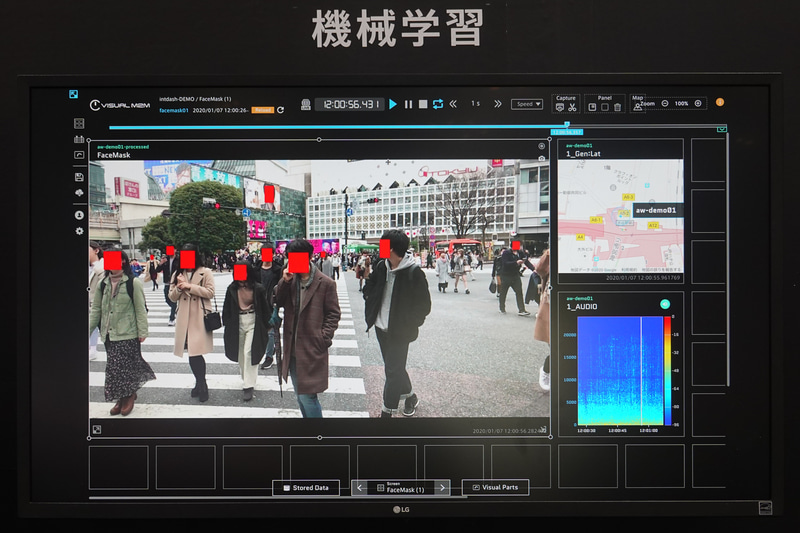Image resolution: width=800 pixels, height=533 pixels.
Task: Go to previous screen with left arrow
Action: (360, 488)
